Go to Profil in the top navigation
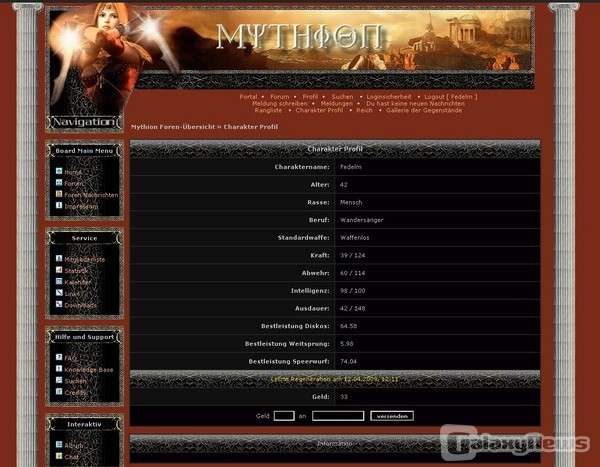Screen dimensions: 600x467 (x=310, y=97)
